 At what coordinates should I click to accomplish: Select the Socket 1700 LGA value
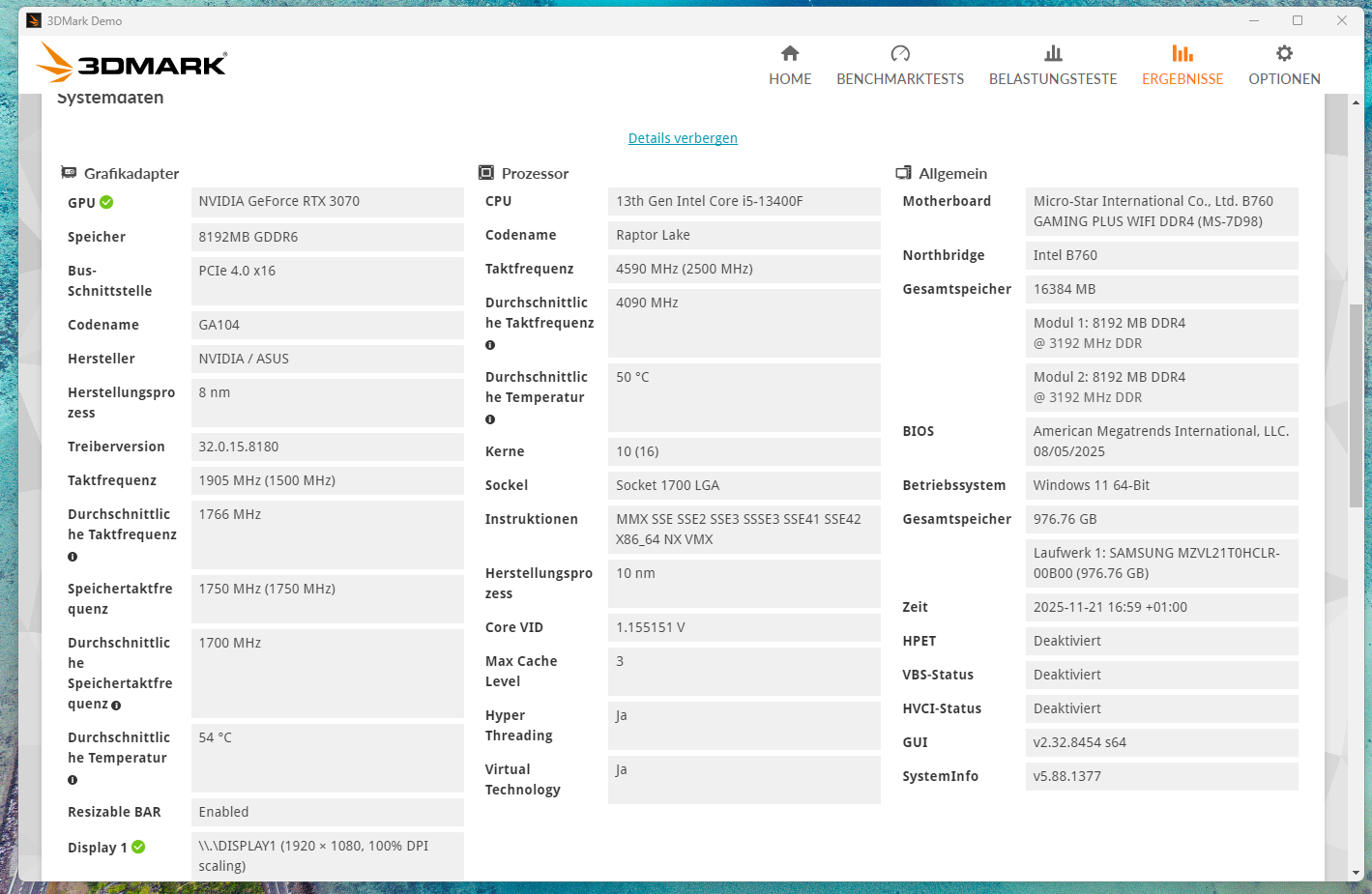pyautogui.click(x=744, y=485)
